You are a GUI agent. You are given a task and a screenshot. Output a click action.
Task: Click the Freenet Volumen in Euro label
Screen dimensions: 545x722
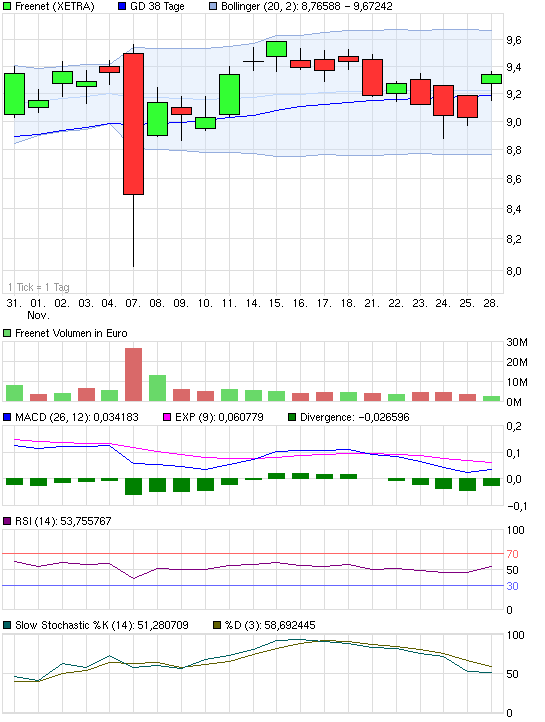71,333
